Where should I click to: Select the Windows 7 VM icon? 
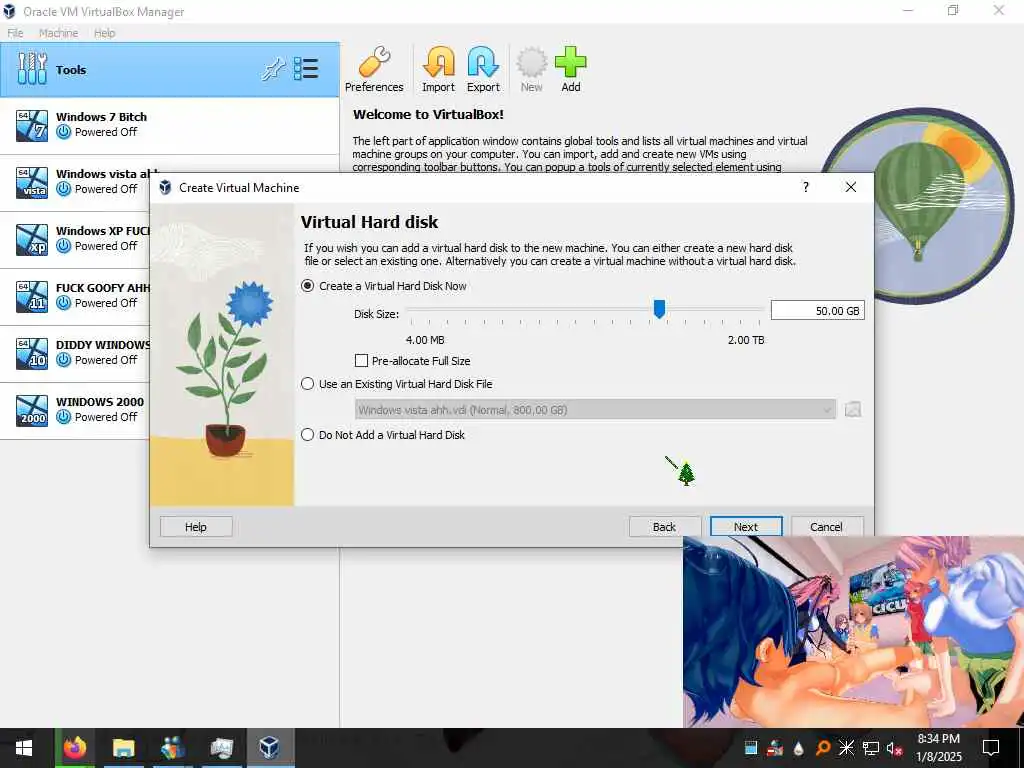point(32,125)
